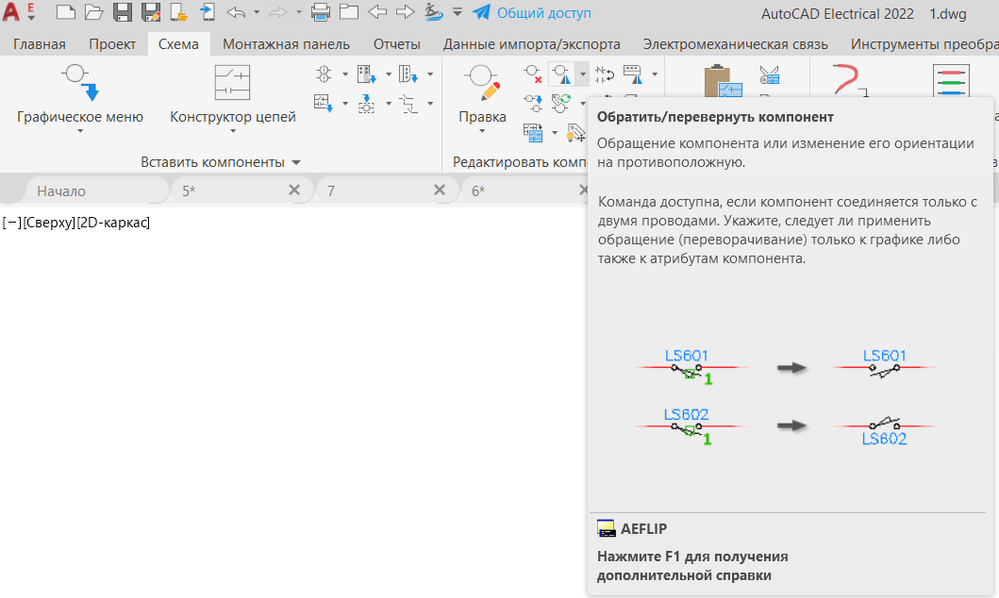This screenshot has height=598, width=999.
Task: Create a new drawing from quick access toolbar
Action: (x=66, y=12)
